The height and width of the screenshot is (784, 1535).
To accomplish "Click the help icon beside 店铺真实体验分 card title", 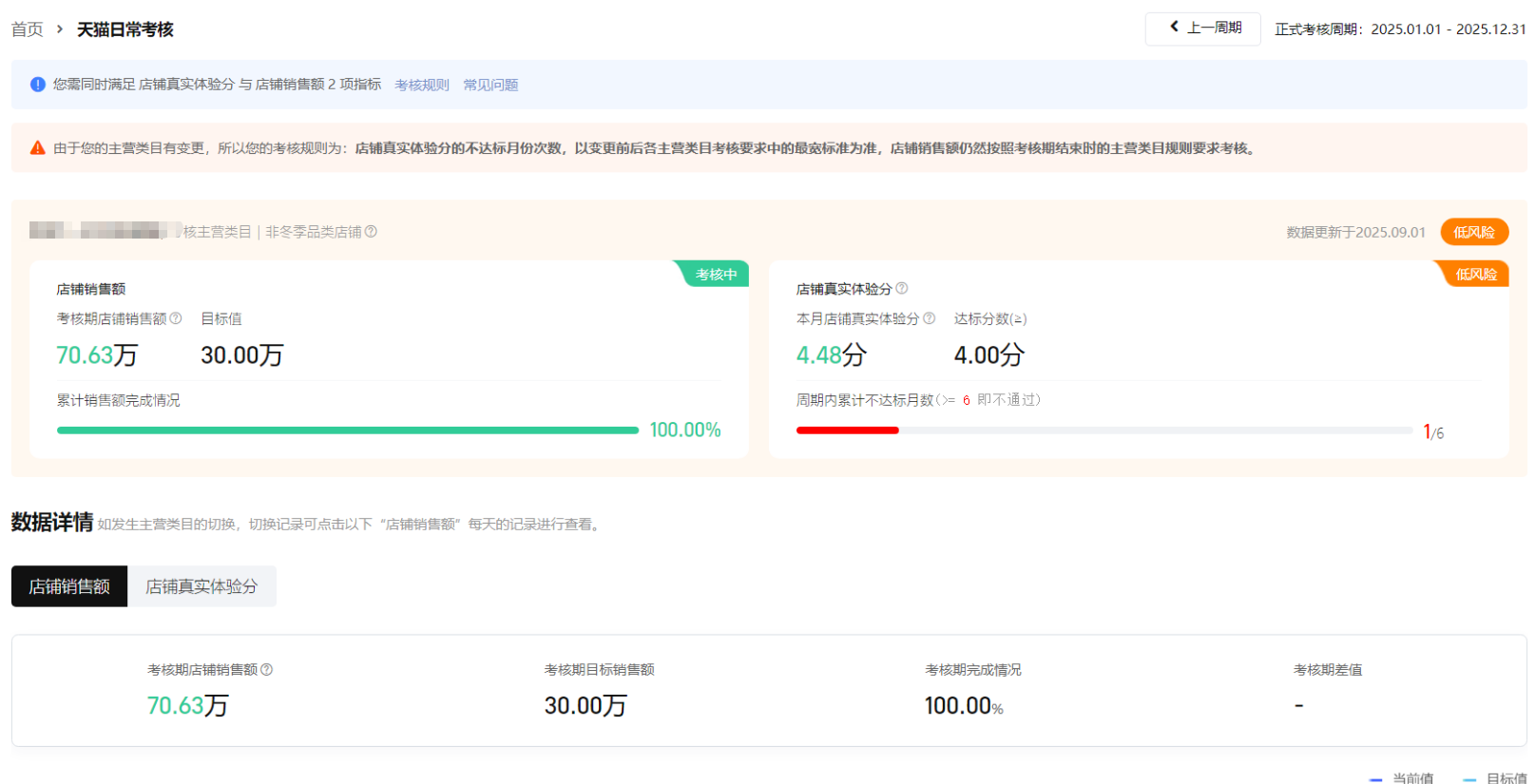I will tap(902, 288).
